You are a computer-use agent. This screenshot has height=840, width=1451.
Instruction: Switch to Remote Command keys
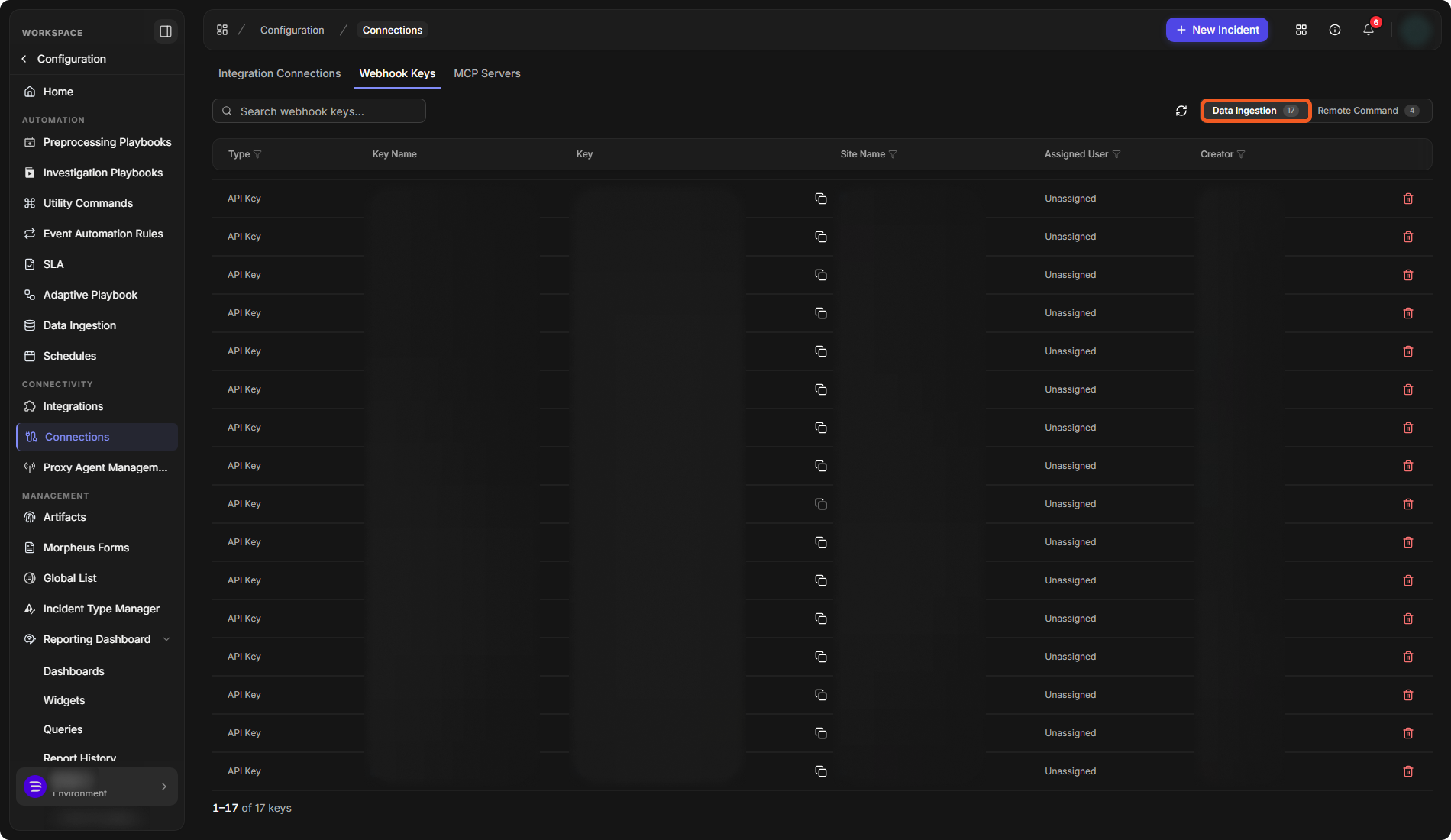click(1368, 111)
